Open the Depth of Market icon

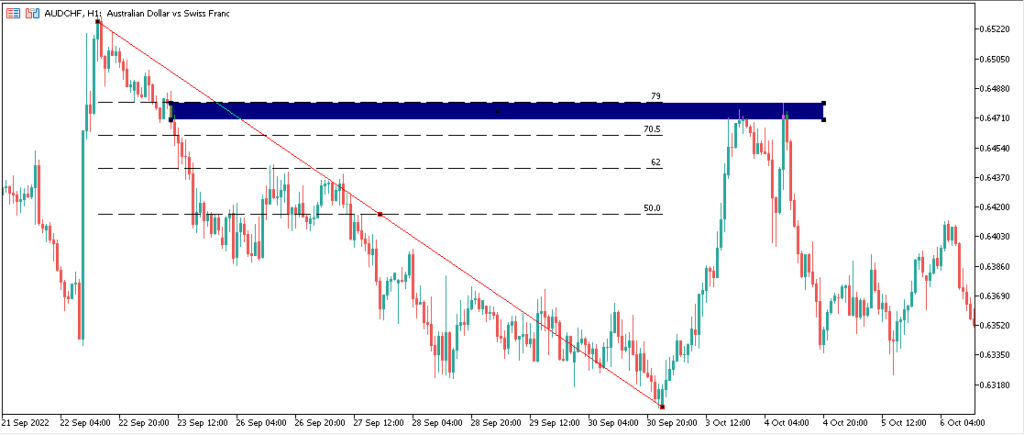click(x=13, y=13)
